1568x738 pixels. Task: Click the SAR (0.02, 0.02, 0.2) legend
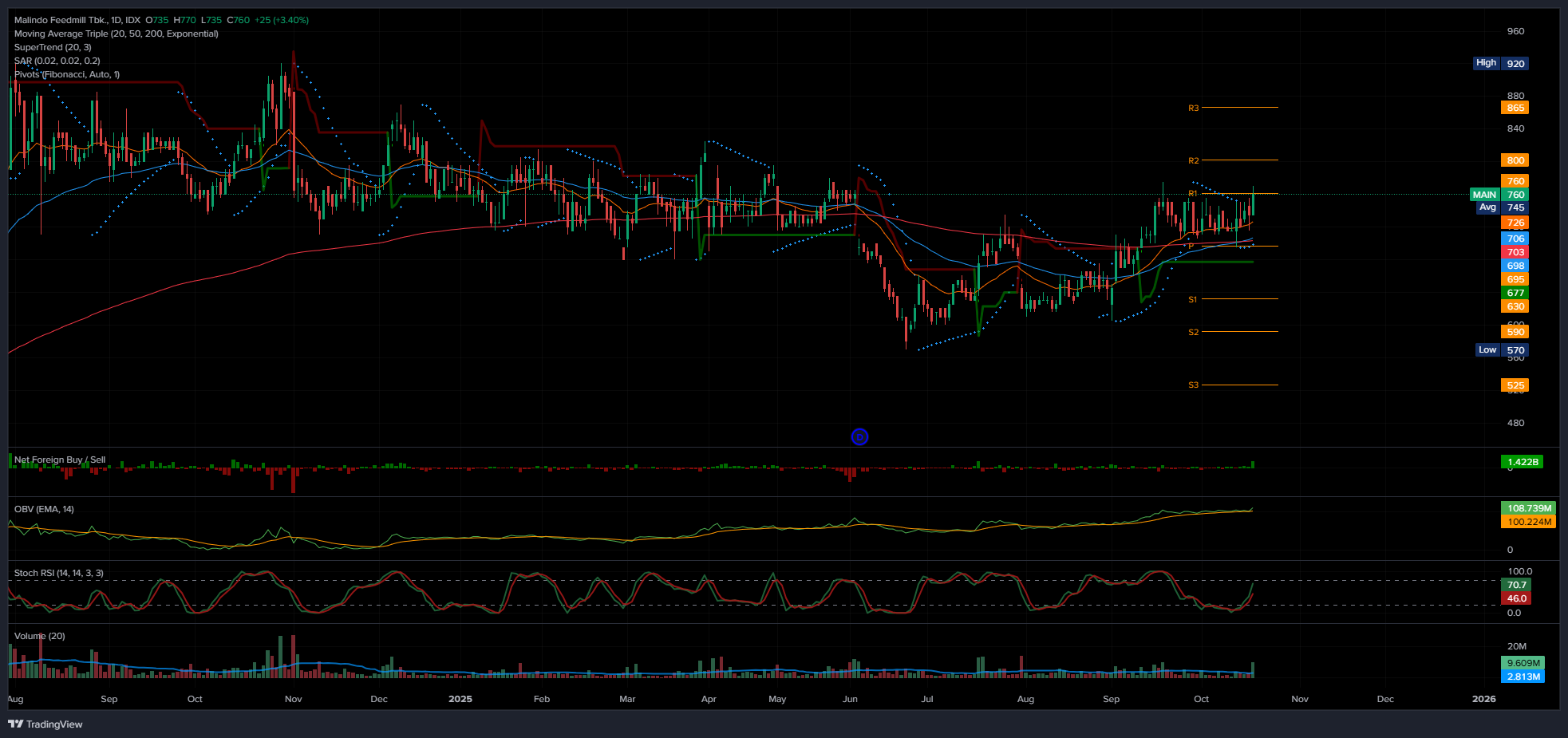click(x=57, y=61)
